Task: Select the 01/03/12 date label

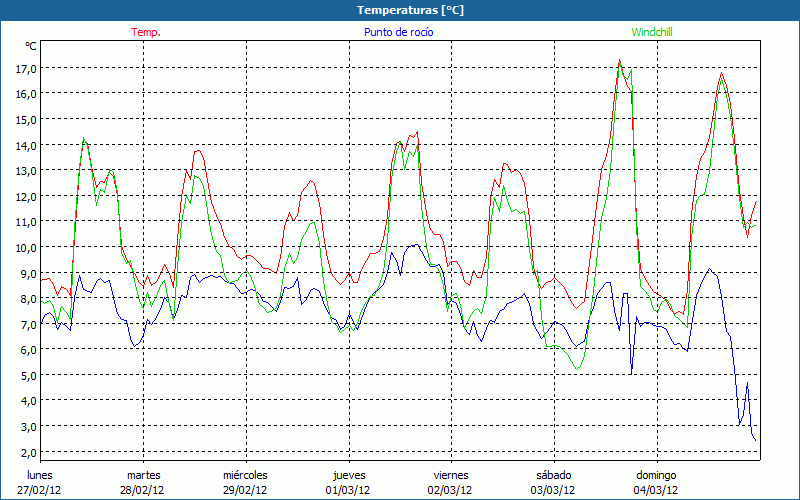Action: (x=349, y=490)
